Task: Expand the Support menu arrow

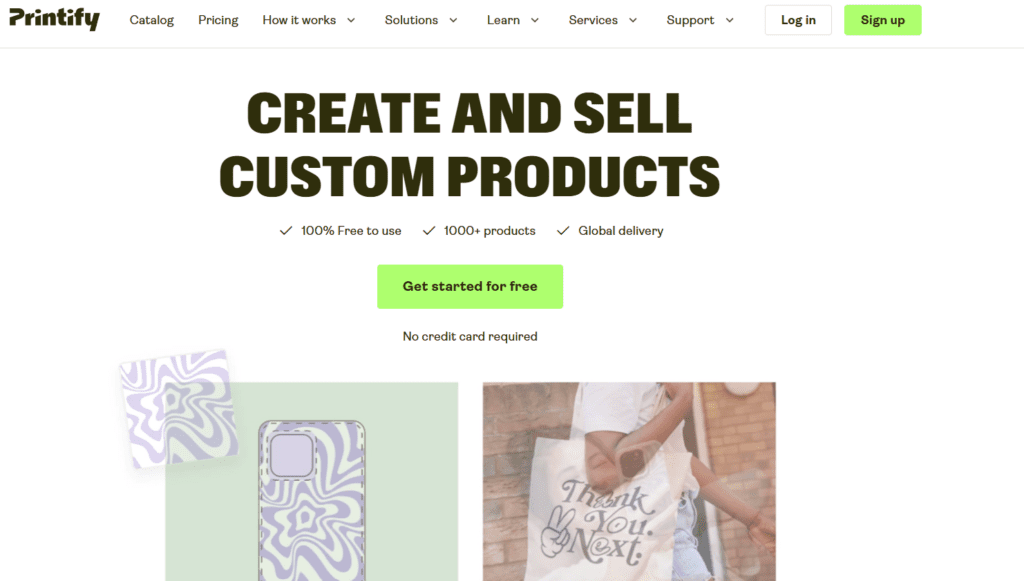Action: coord(729,20)
